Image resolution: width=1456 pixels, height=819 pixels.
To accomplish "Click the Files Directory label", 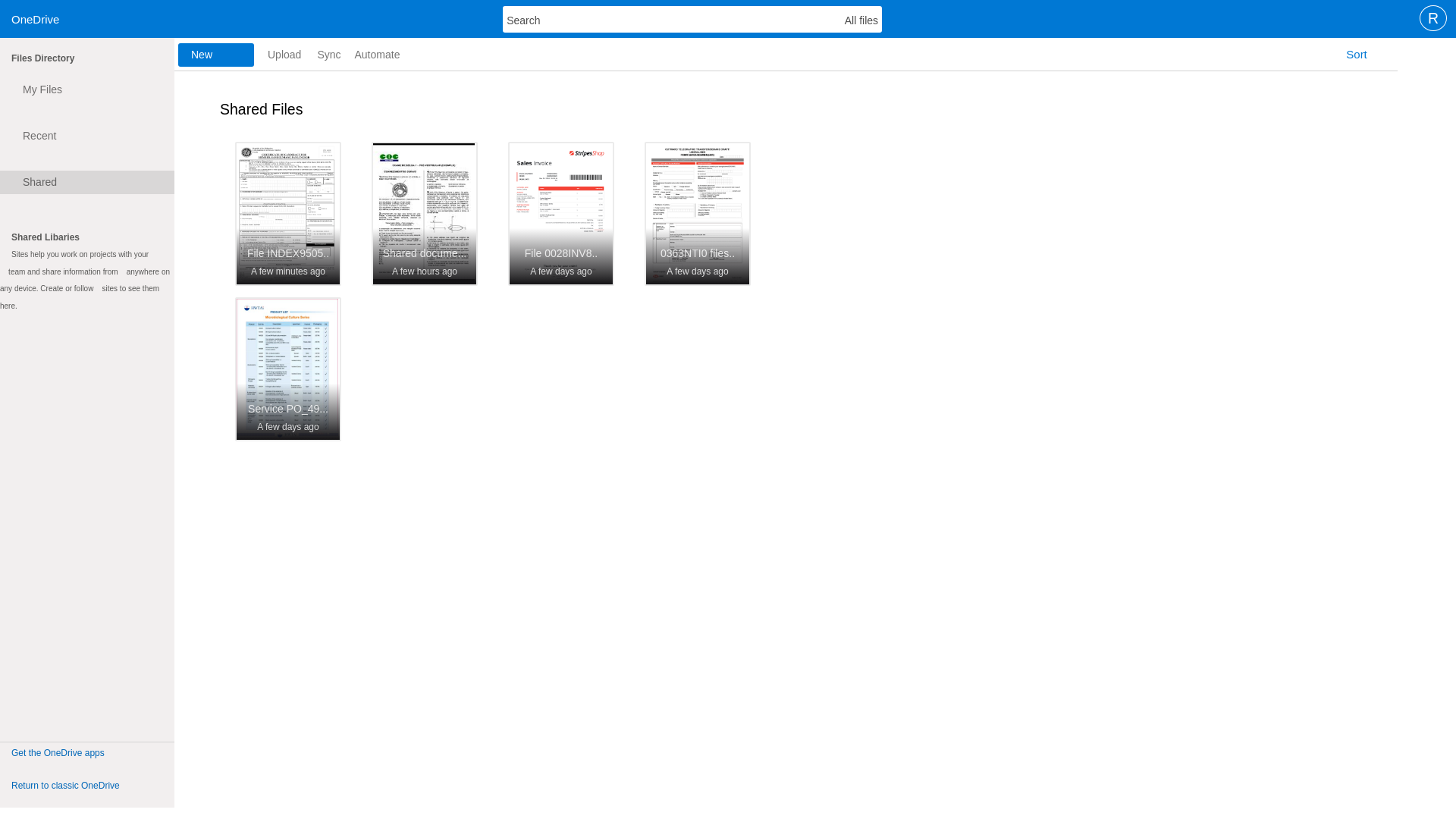I will pyautogui.click(x=42, y=58).
